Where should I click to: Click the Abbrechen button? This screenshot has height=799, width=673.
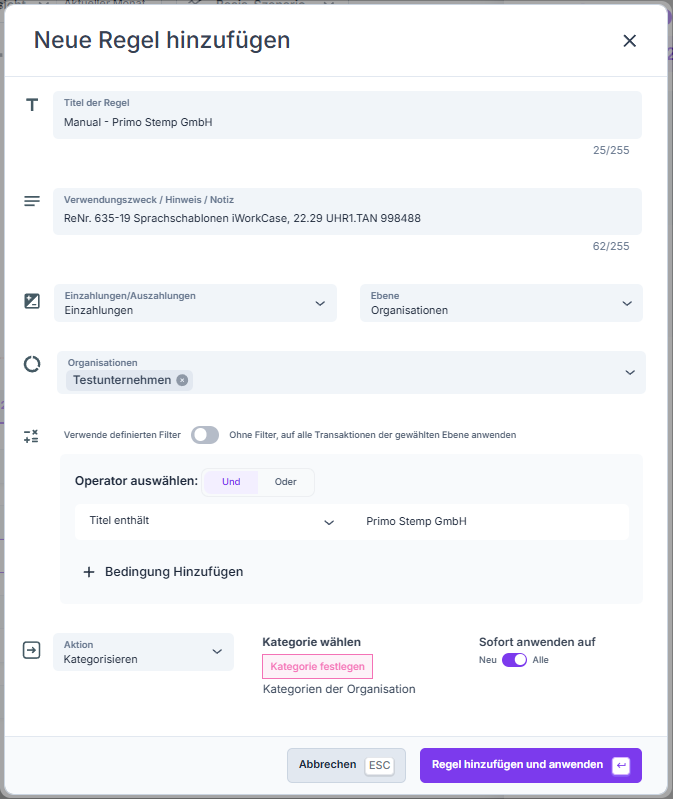point(345,765)
